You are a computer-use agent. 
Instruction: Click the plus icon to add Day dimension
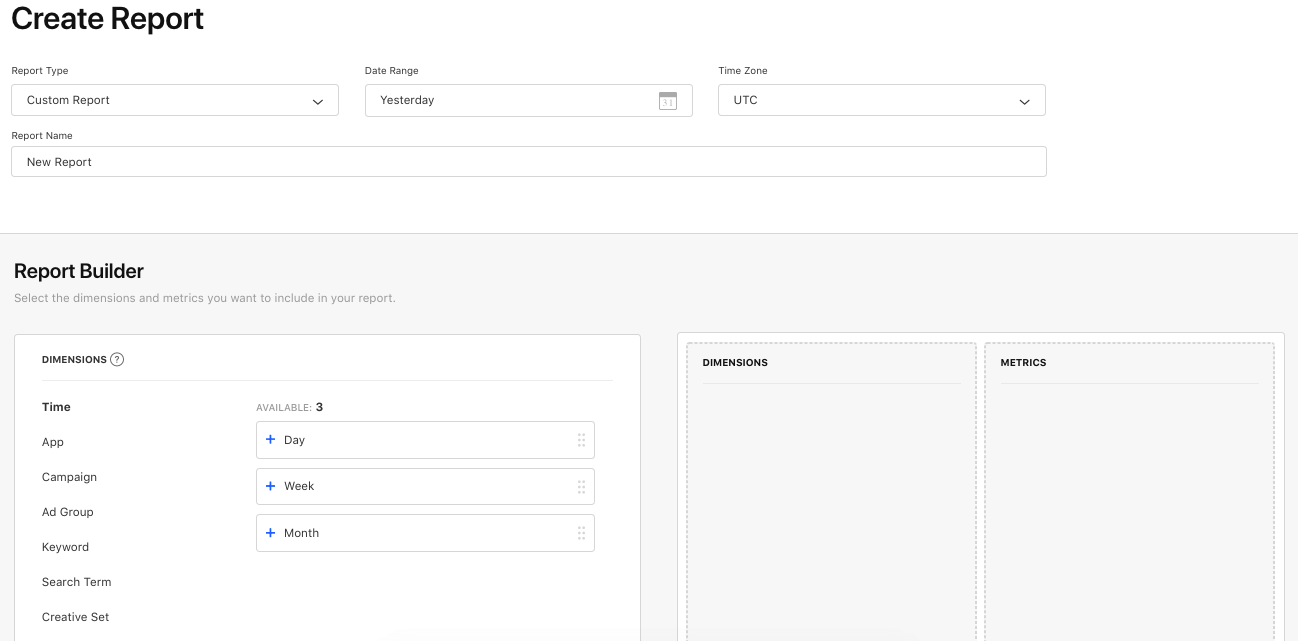pyautogui.click(x=270, y=439)
